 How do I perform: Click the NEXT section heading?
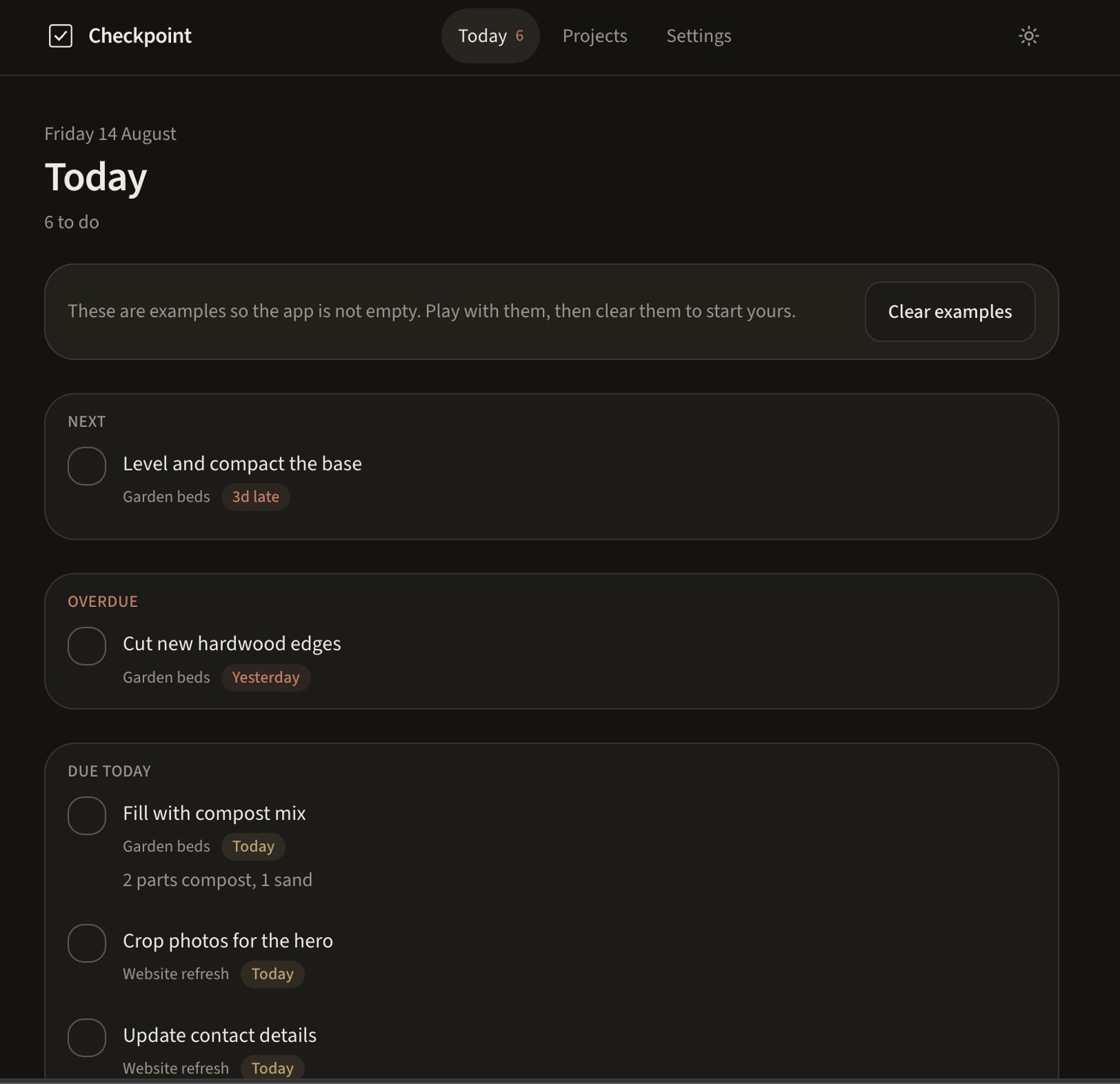click(87, 422)
